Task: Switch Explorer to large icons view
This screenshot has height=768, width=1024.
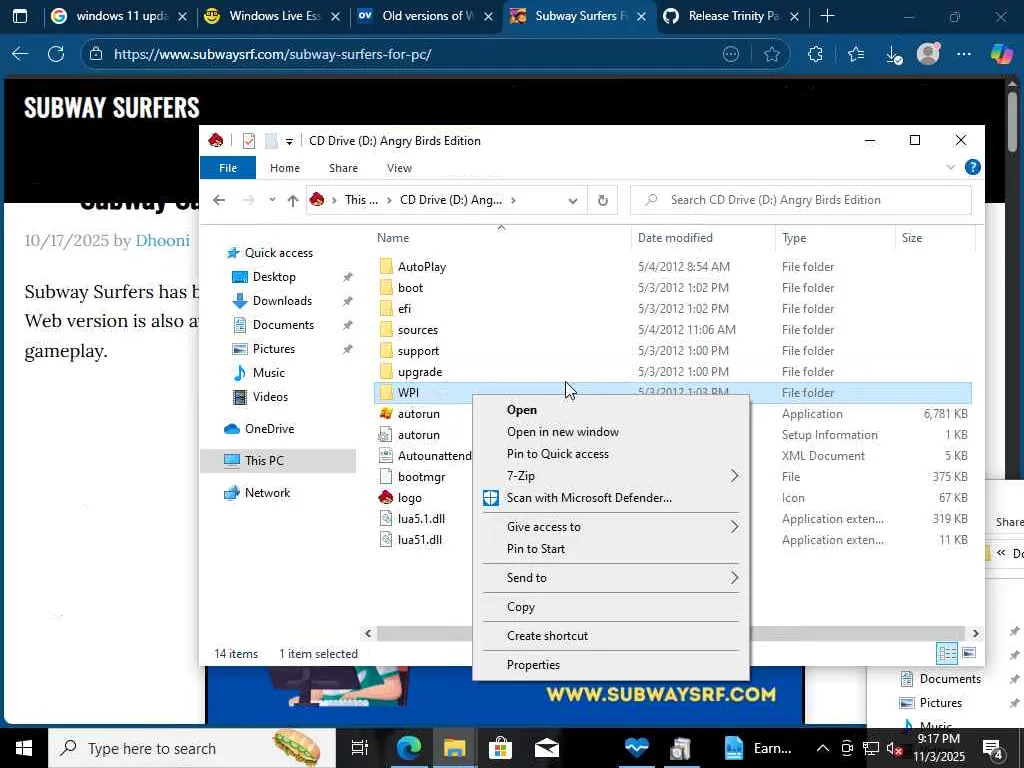Action: [969, 652]
